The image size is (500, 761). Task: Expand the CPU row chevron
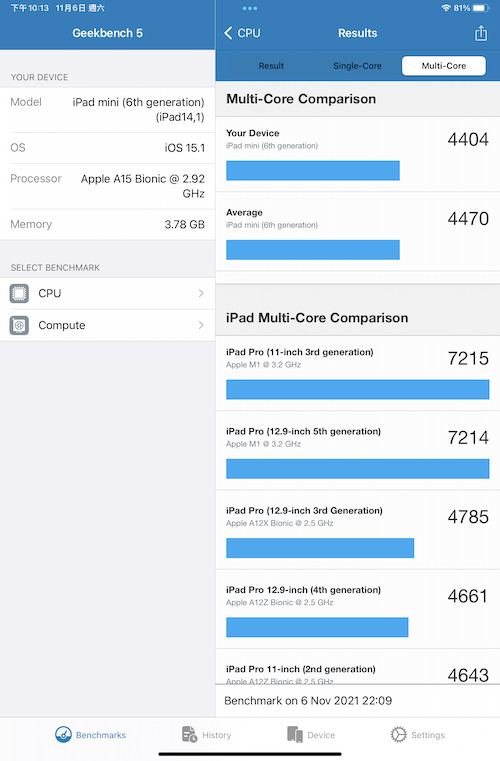tap(201, 293)
